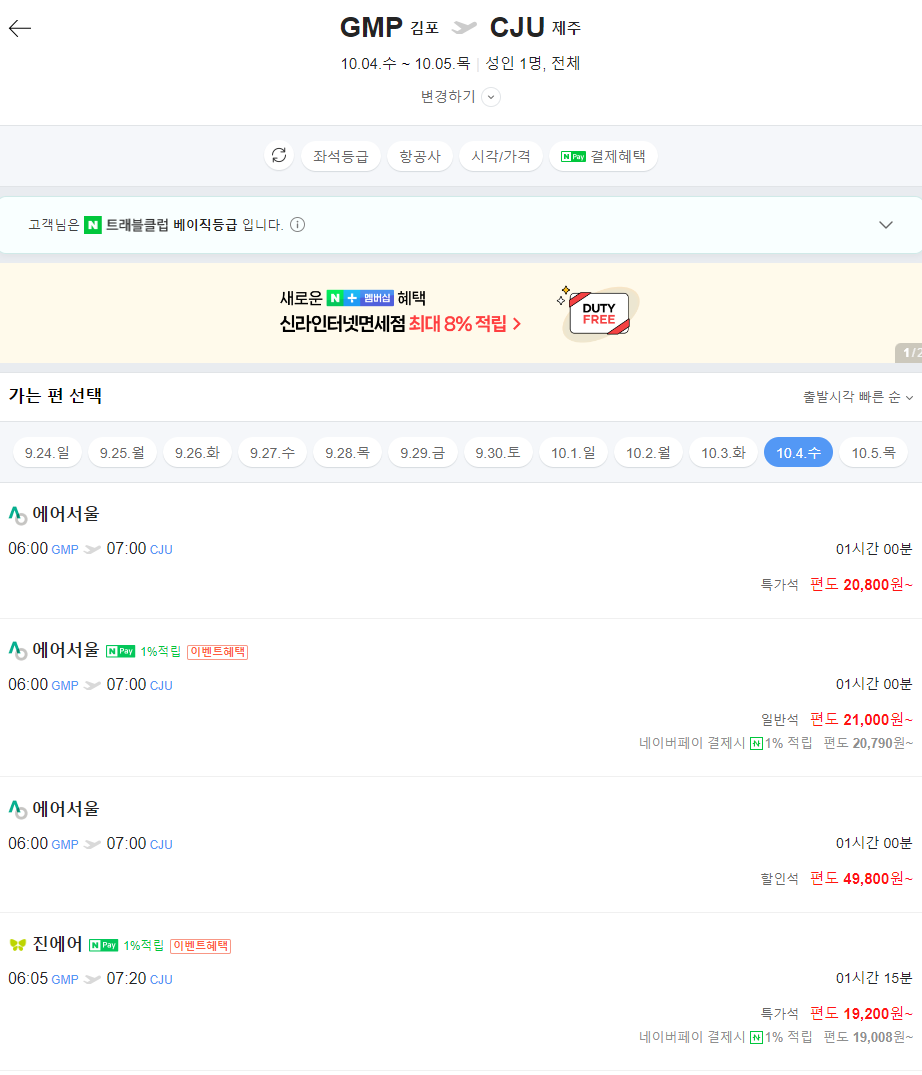Screen dimensions: 922x1075
Task: Open the N Pay 결제혜택 filter
Action: click(603, 156)
